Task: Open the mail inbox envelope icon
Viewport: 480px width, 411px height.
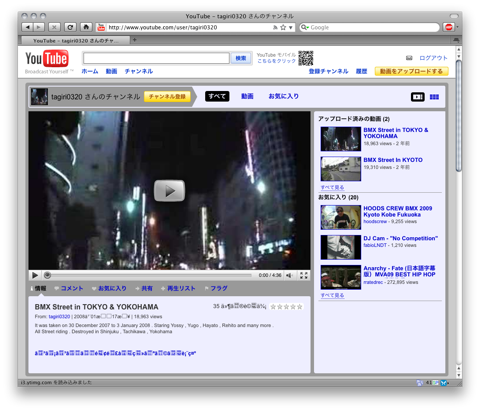Action: coord(409,58)
